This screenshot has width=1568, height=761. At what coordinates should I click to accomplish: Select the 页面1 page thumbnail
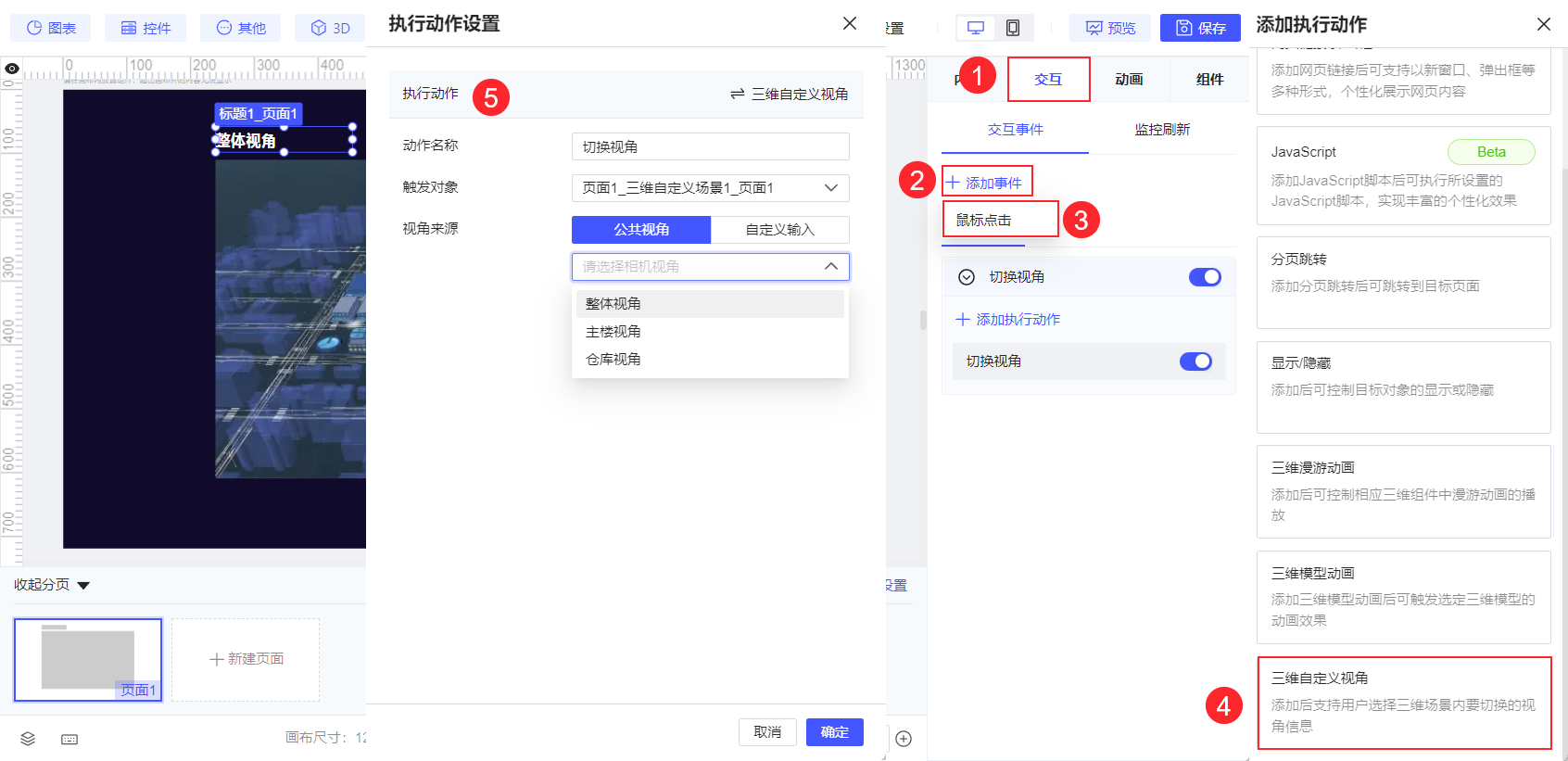click(x=88, y=660)
